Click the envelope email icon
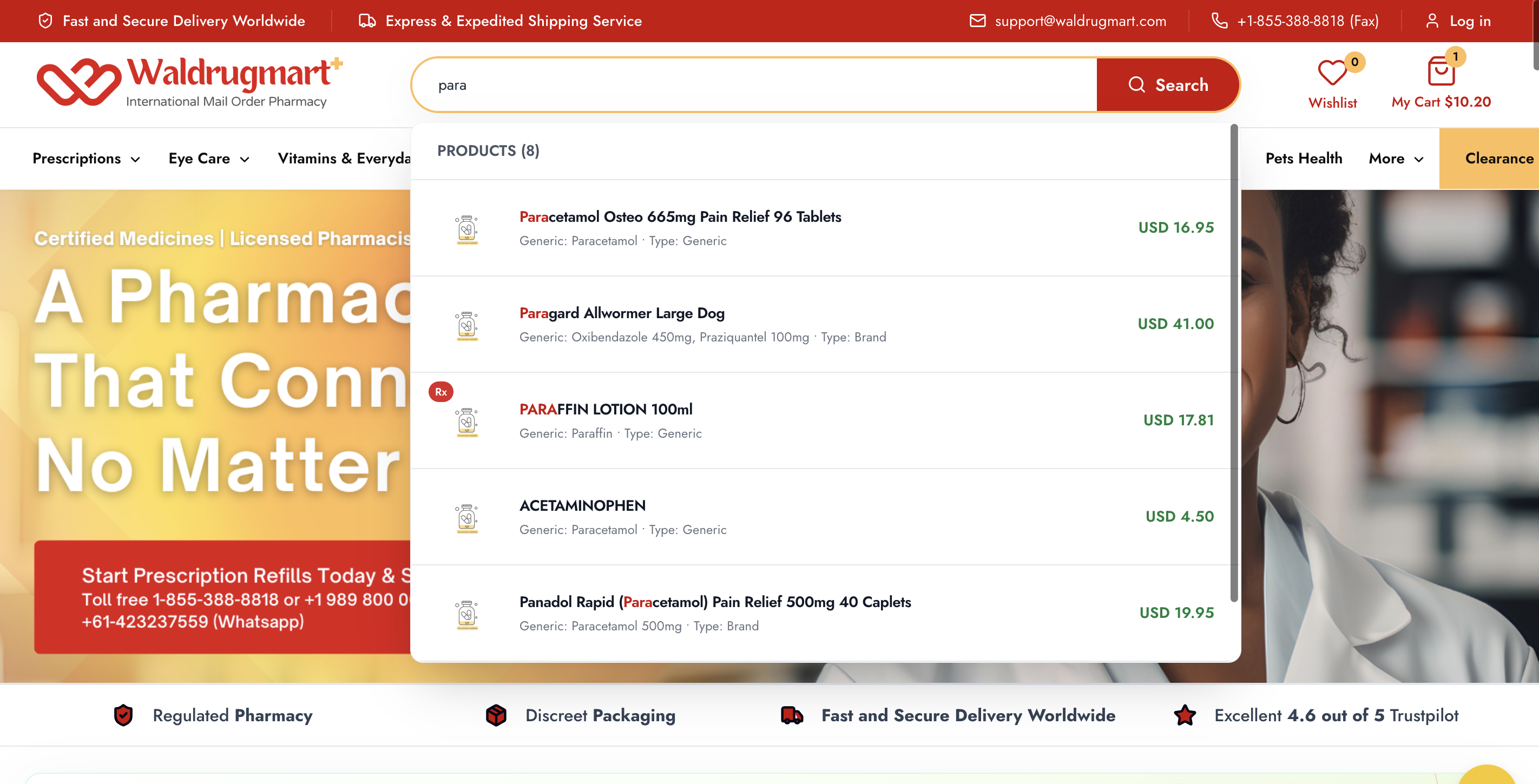 coord(977,21)
